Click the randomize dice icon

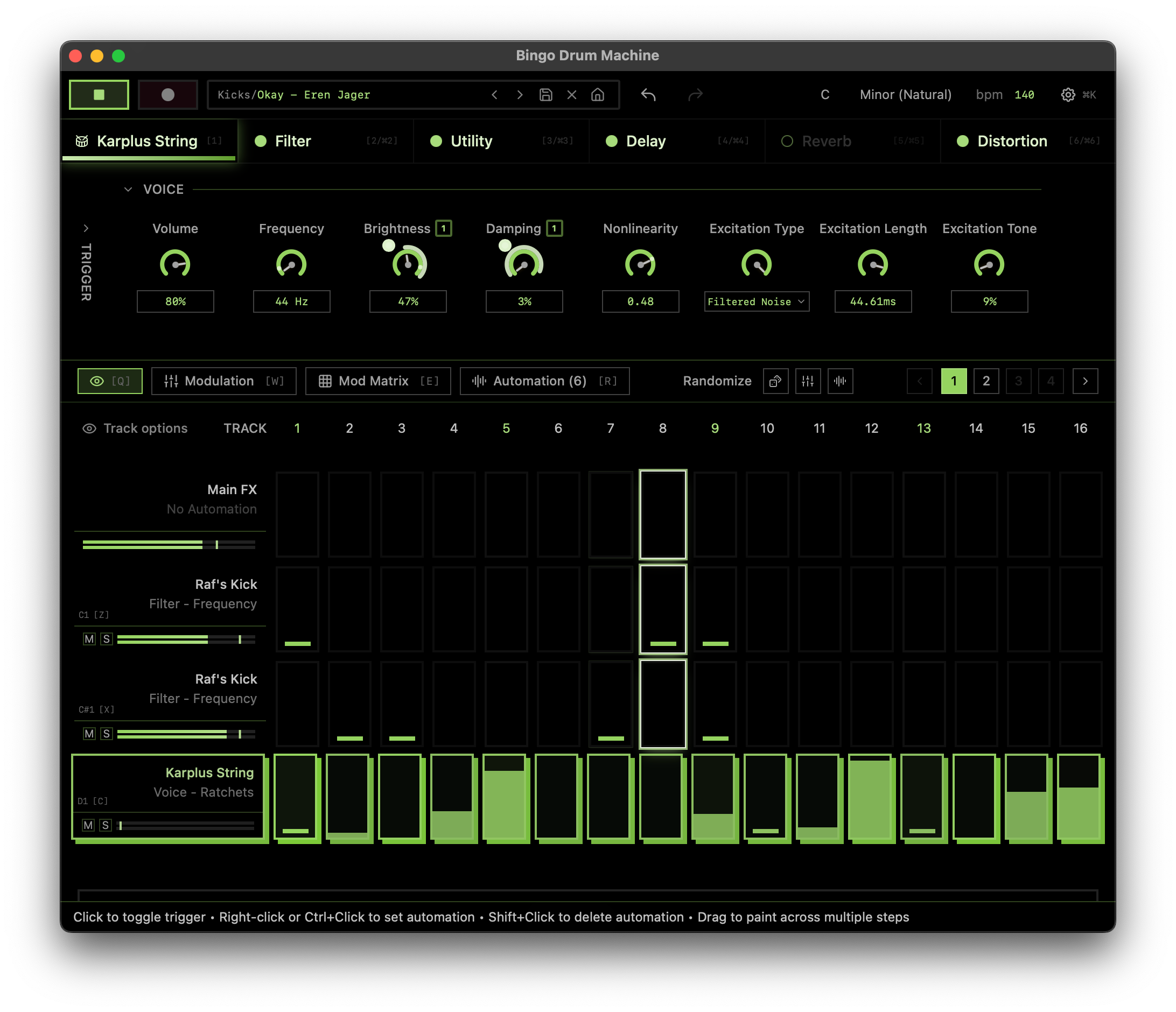tap(775, 381)
